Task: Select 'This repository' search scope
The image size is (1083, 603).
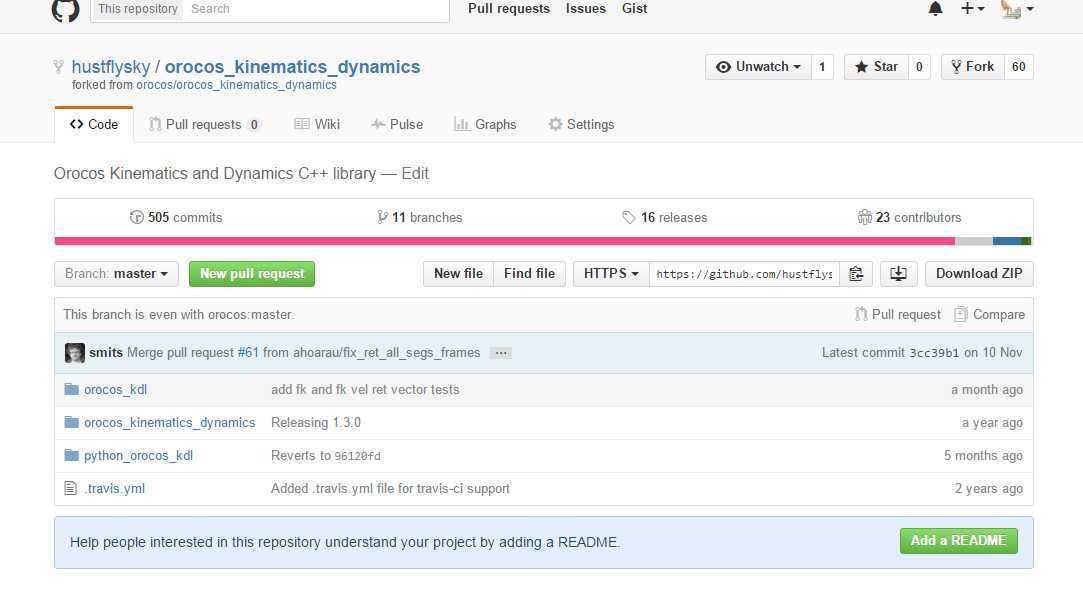Action: tap(137, 9)
